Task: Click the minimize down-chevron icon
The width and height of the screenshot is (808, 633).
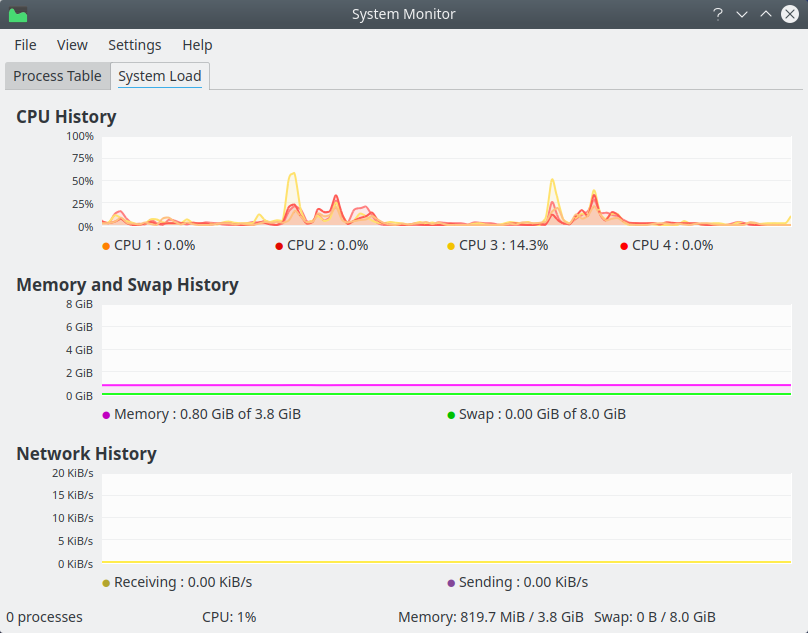Action: (742, 14)
